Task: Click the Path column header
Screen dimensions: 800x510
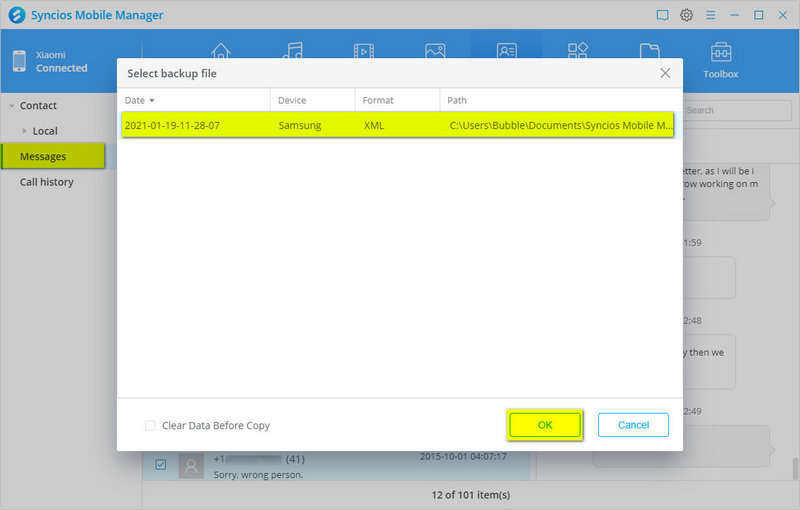Action: (561, 100)
